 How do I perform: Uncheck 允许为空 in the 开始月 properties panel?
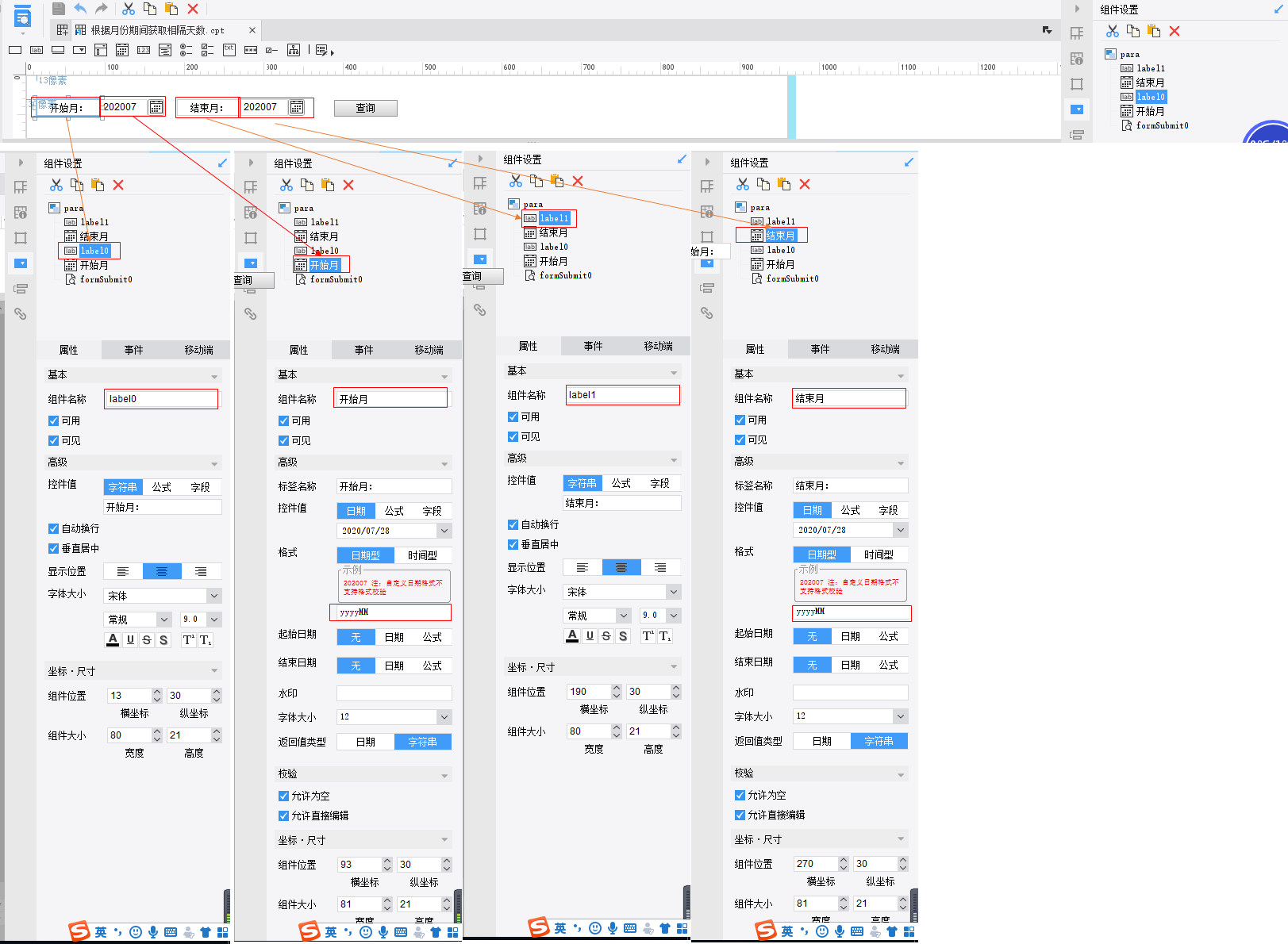[x=284, y=796]
